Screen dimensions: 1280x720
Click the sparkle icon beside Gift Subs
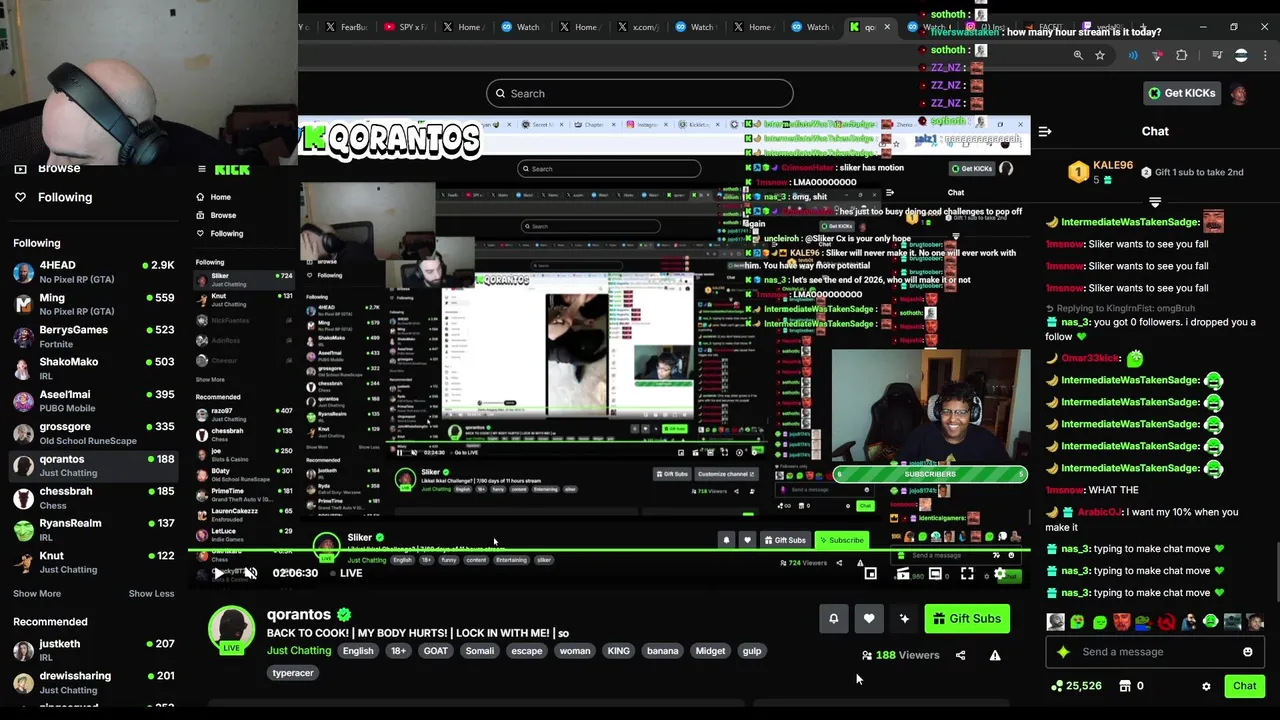pos(904,619)
